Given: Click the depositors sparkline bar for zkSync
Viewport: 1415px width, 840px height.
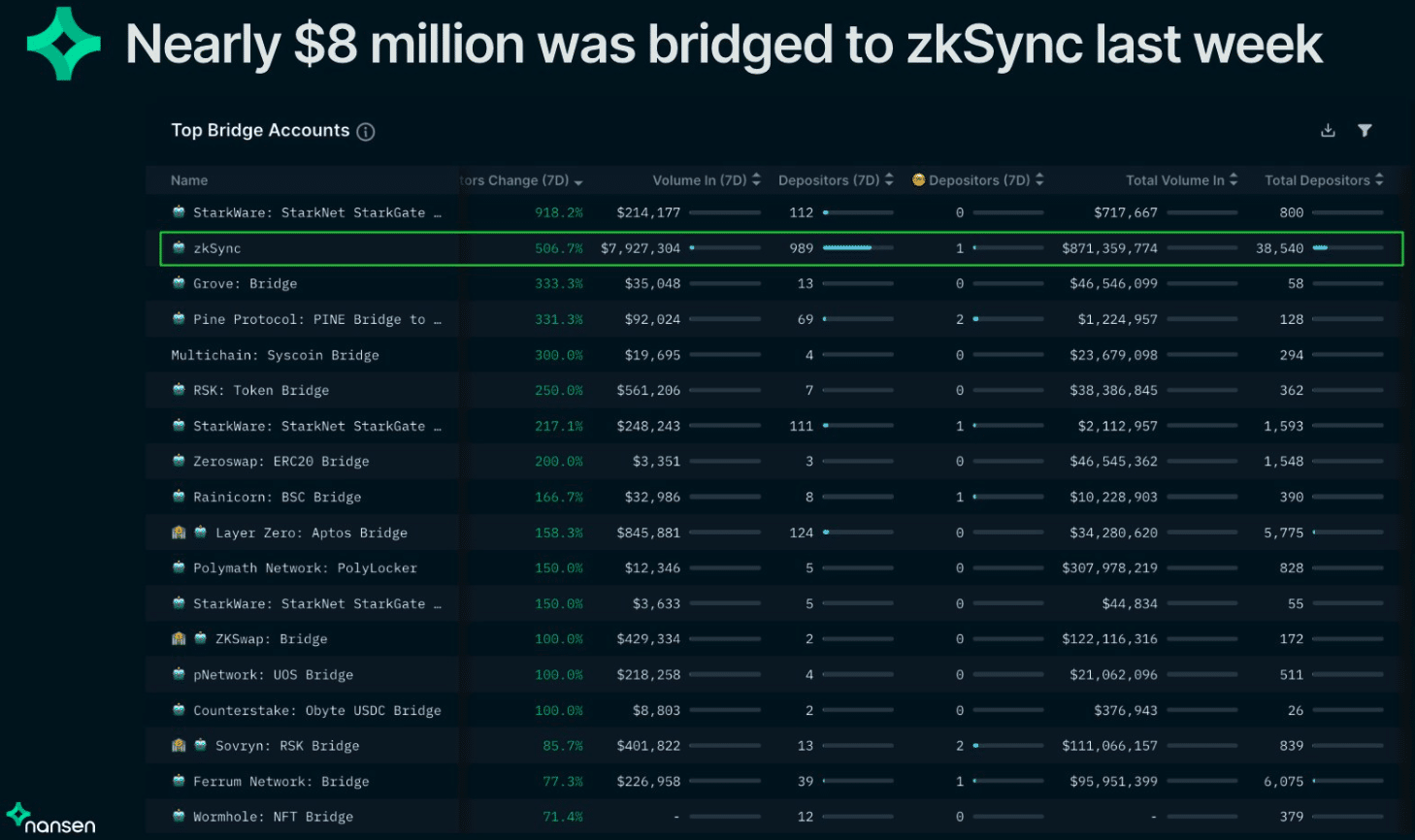Looking at the screenshot, I should (x=846, y=247).
